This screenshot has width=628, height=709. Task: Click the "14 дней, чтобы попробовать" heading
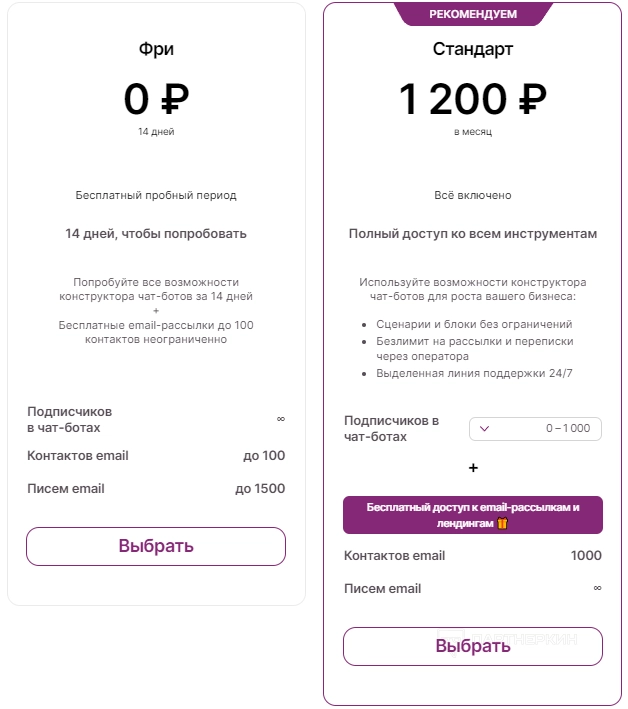point(156,234)
